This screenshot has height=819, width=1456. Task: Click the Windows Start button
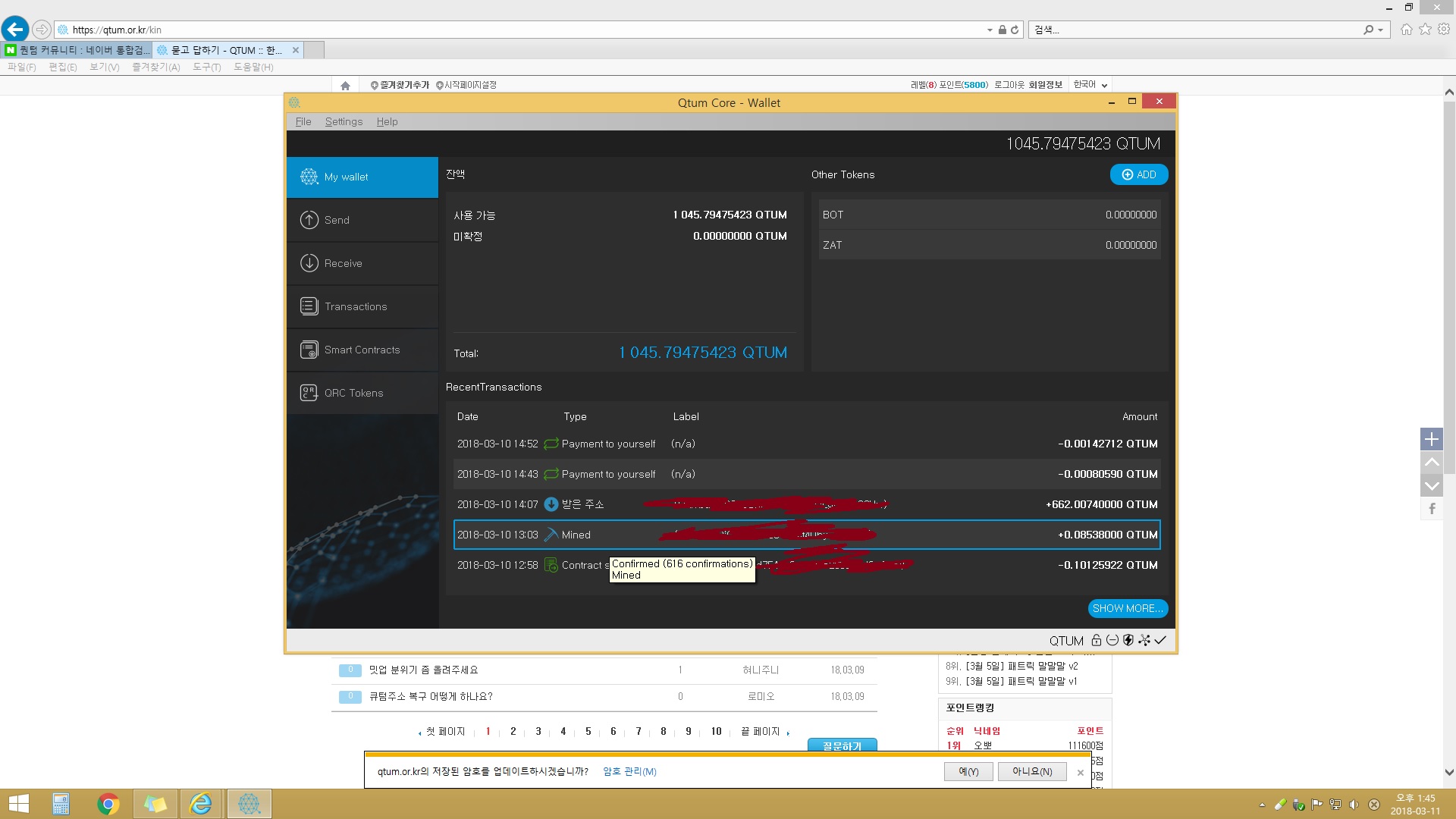coord(18,804)
